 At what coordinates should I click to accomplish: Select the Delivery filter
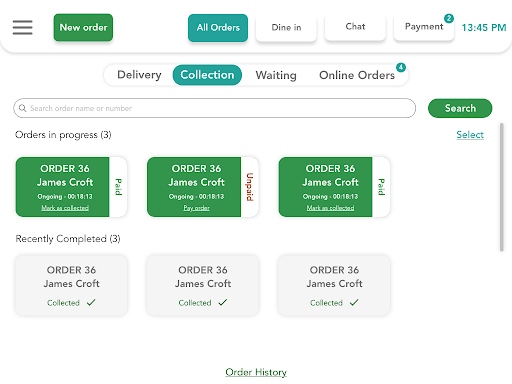pos(139,75)
